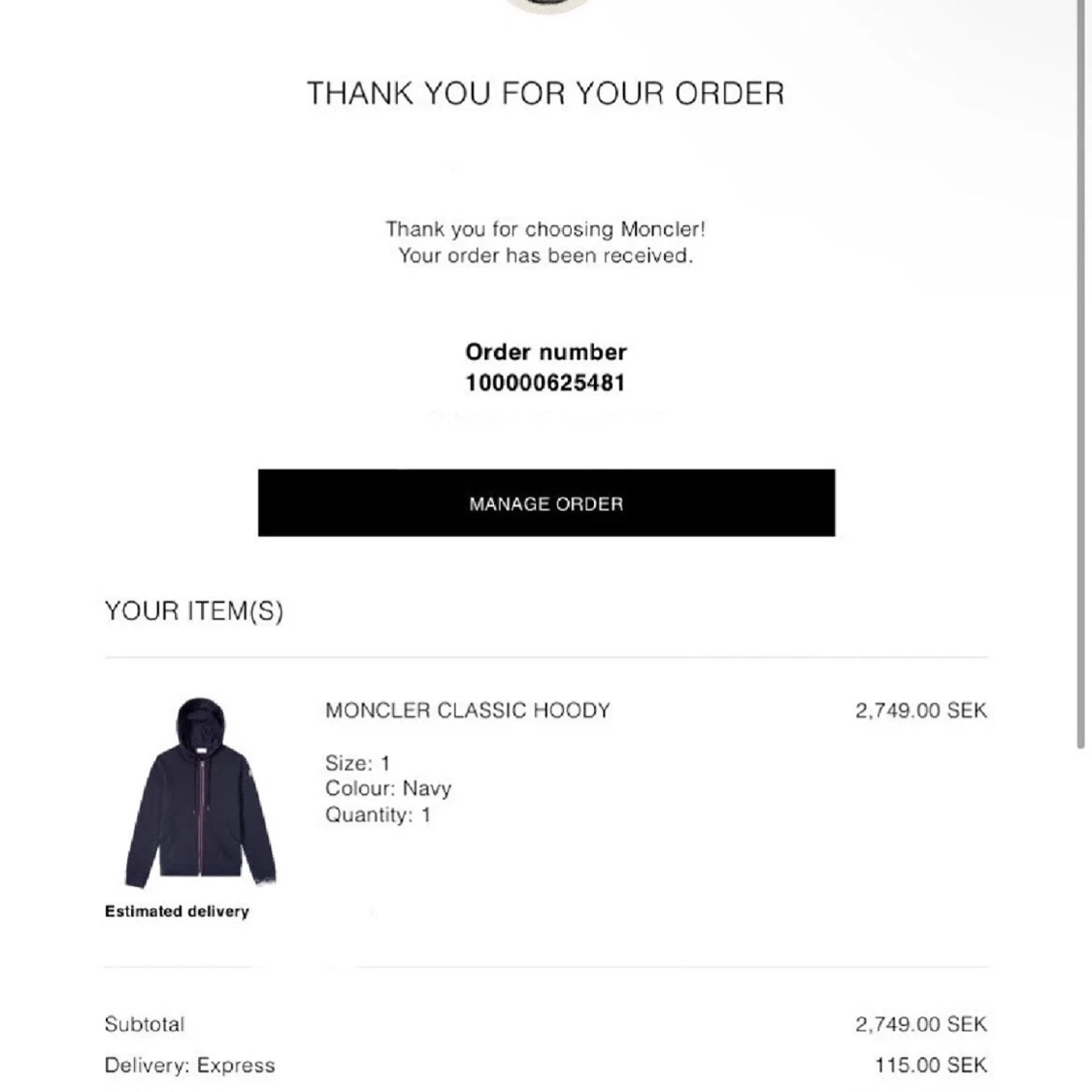Click the Delivery: Express label
The height and width of the screenshot is (1092, 1092).
point(189,1065)
